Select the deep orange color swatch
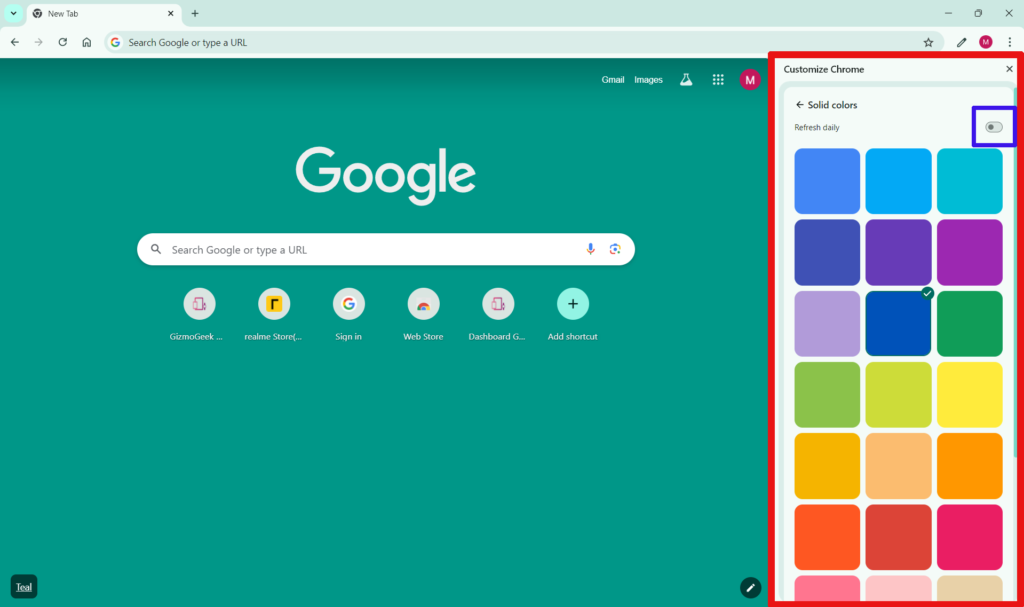 pos(827,537)
